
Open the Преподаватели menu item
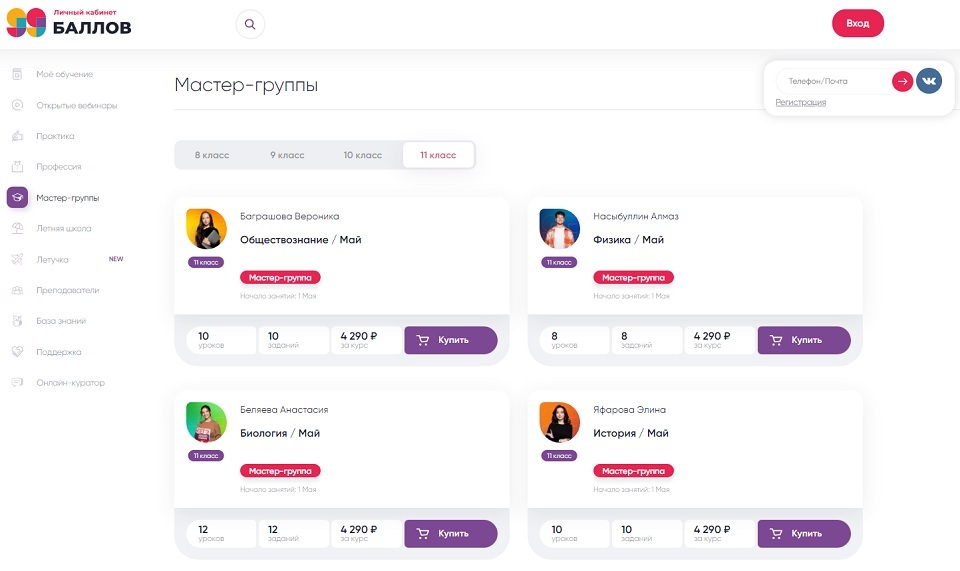pyautogui.click(x=67, y=290)
